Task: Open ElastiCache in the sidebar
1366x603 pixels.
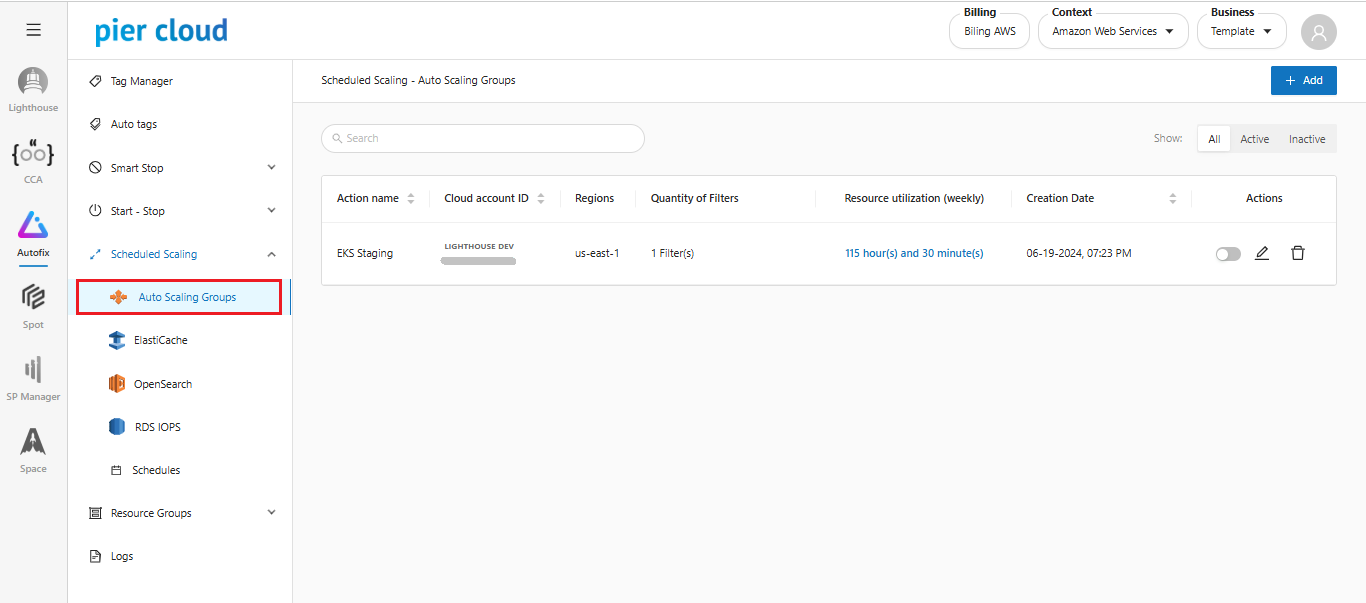Action: [x=160, y=341]
